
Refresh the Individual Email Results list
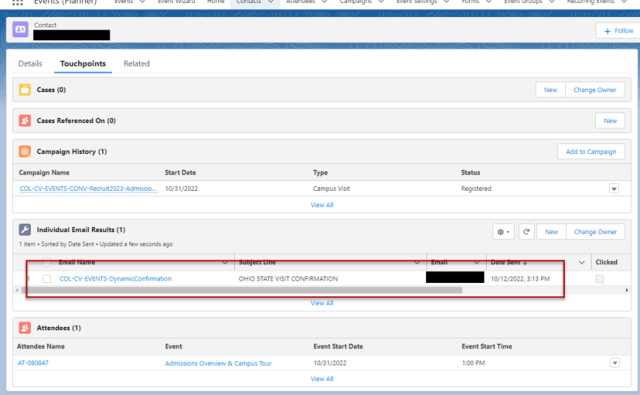coord(526,232)
